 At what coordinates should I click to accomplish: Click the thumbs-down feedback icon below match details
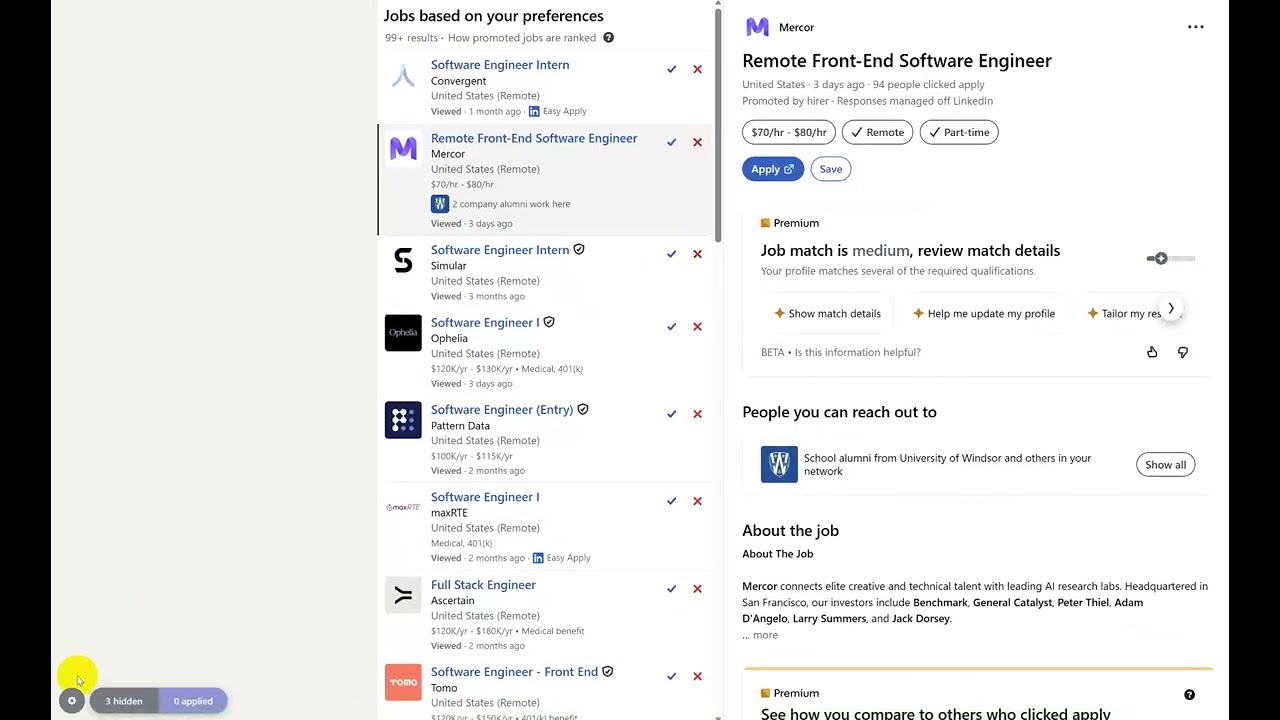coord(1182,352)
